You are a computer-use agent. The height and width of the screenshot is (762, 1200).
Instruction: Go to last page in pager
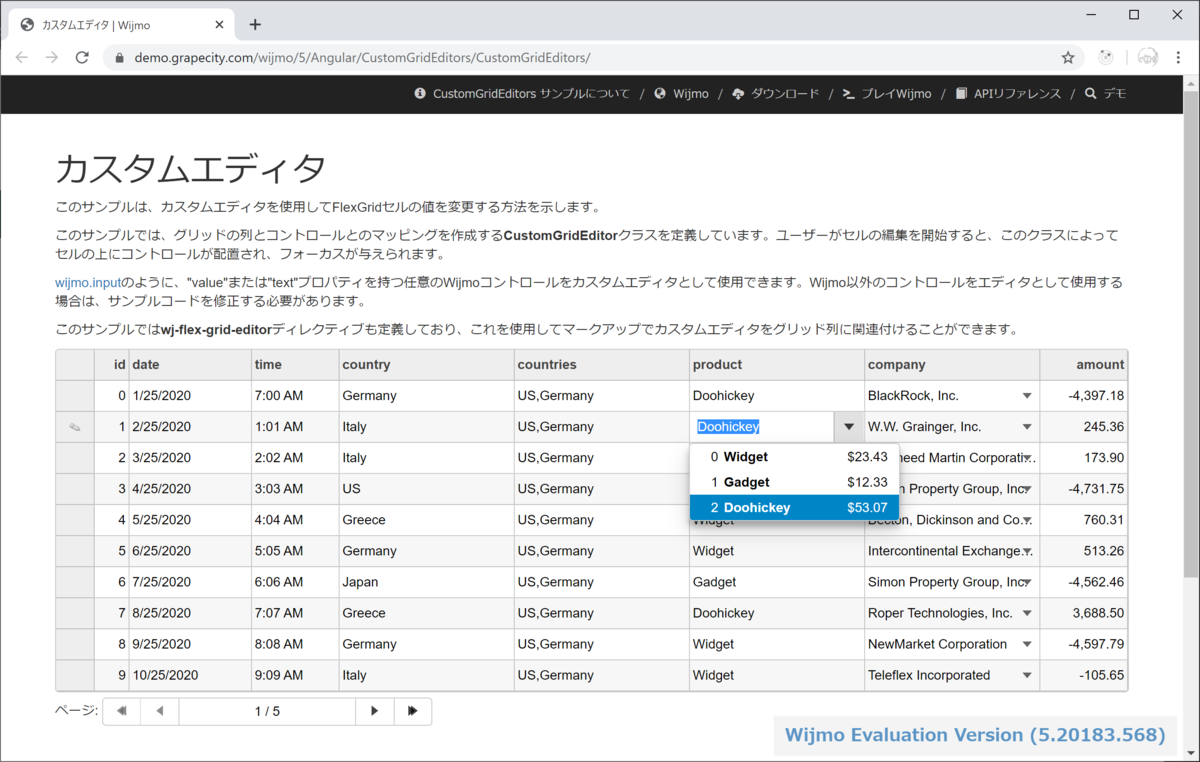[x=413, y=711]
